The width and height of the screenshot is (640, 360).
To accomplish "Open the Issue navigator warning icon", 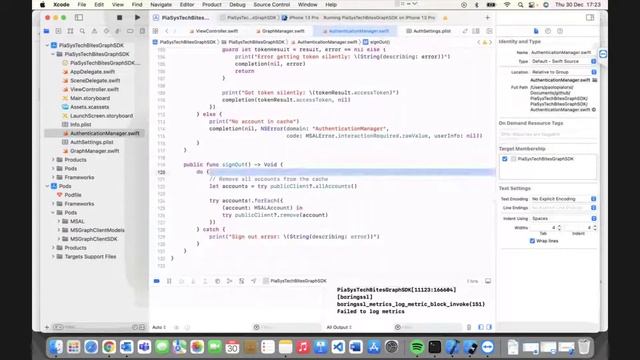I will tap(94, 31).
